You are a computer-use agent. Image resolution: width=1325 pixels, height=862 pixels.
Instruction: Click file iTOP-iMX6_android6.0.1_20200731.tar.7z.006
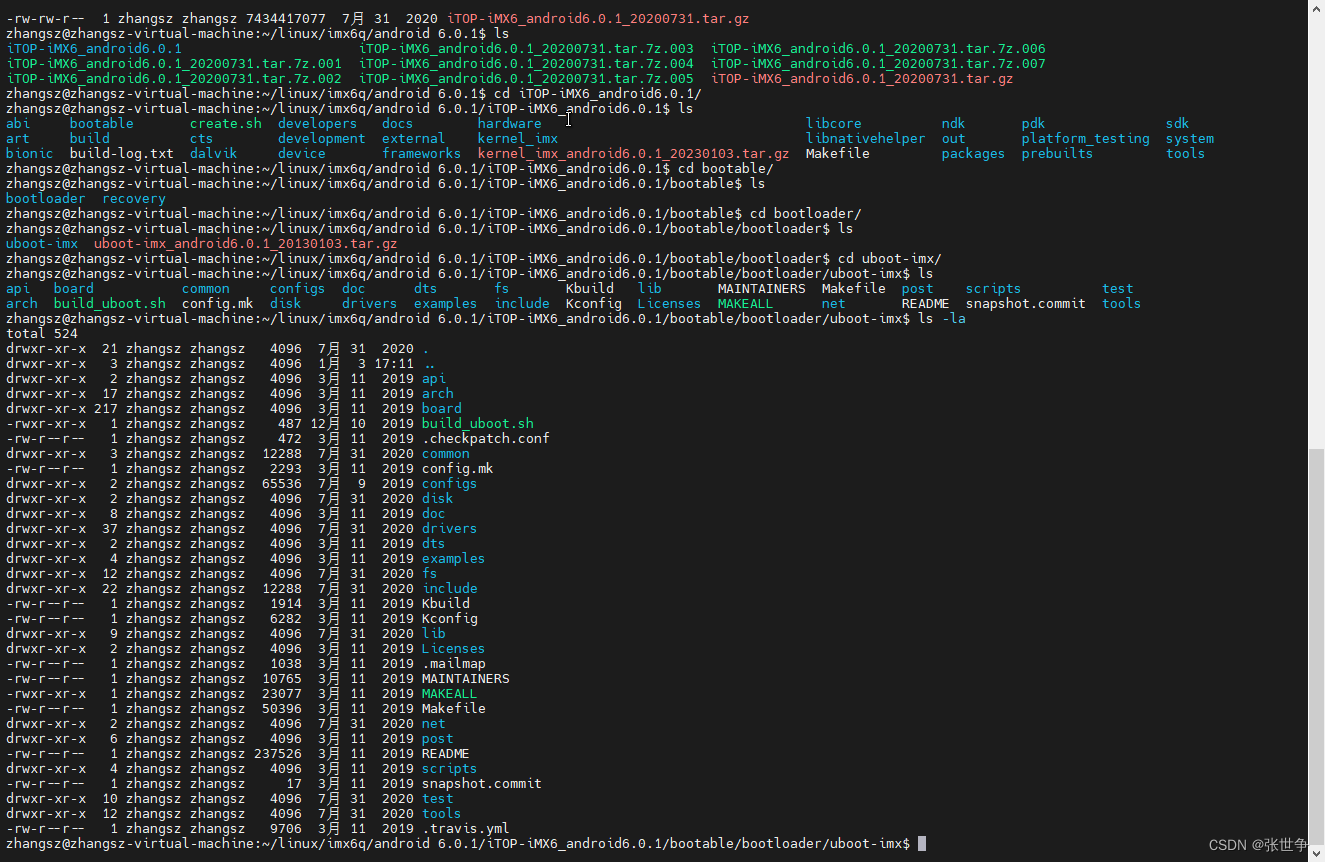(878, 49)
